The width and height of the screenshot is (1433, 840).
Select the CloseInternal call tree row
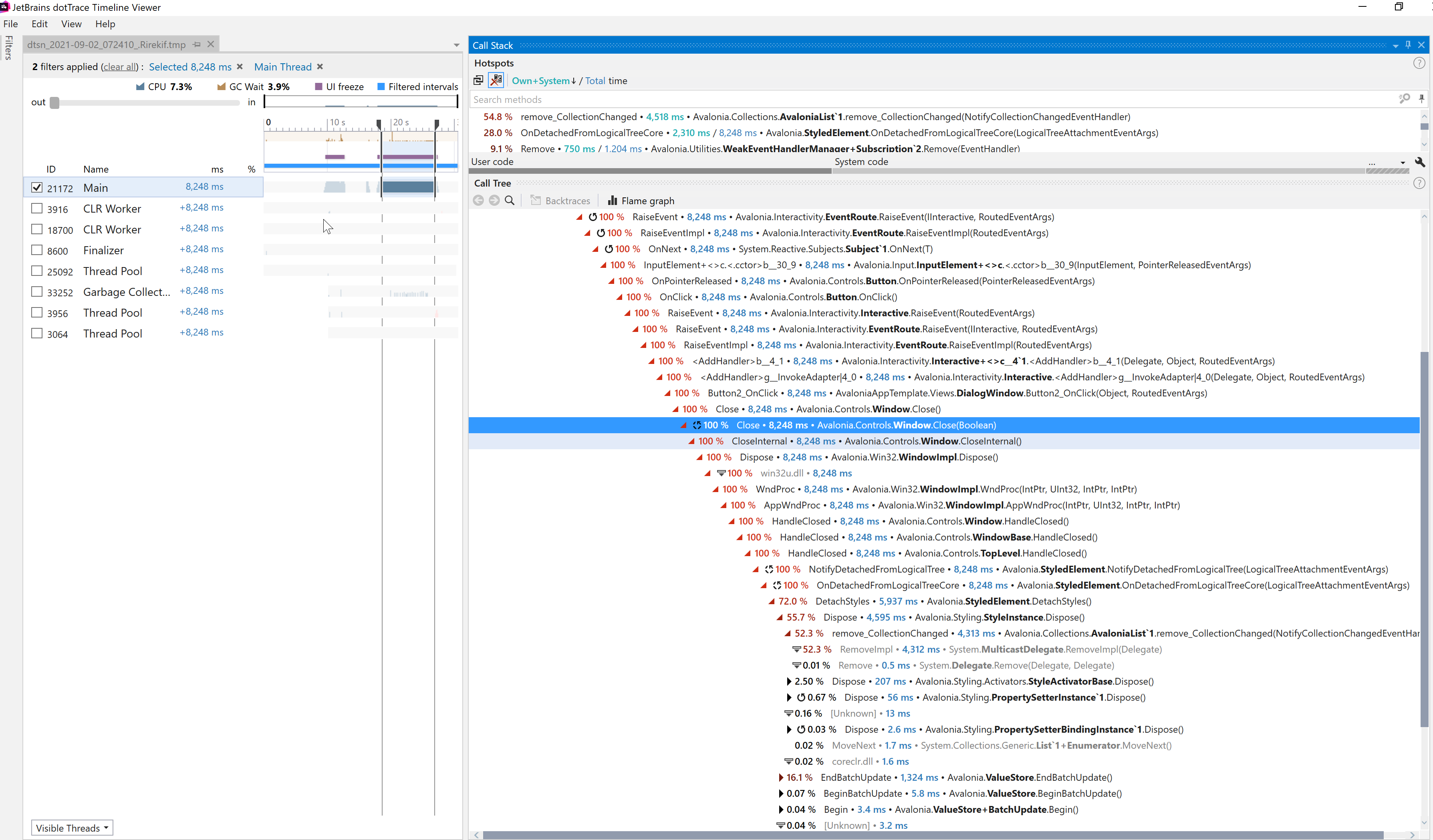[x=944, y=441]
